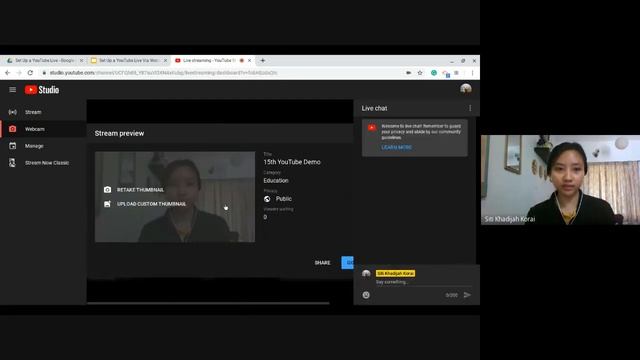Switch to the first Set Up a YouTube Live tab
Screen dimensions: 640x360
(44, 60)
